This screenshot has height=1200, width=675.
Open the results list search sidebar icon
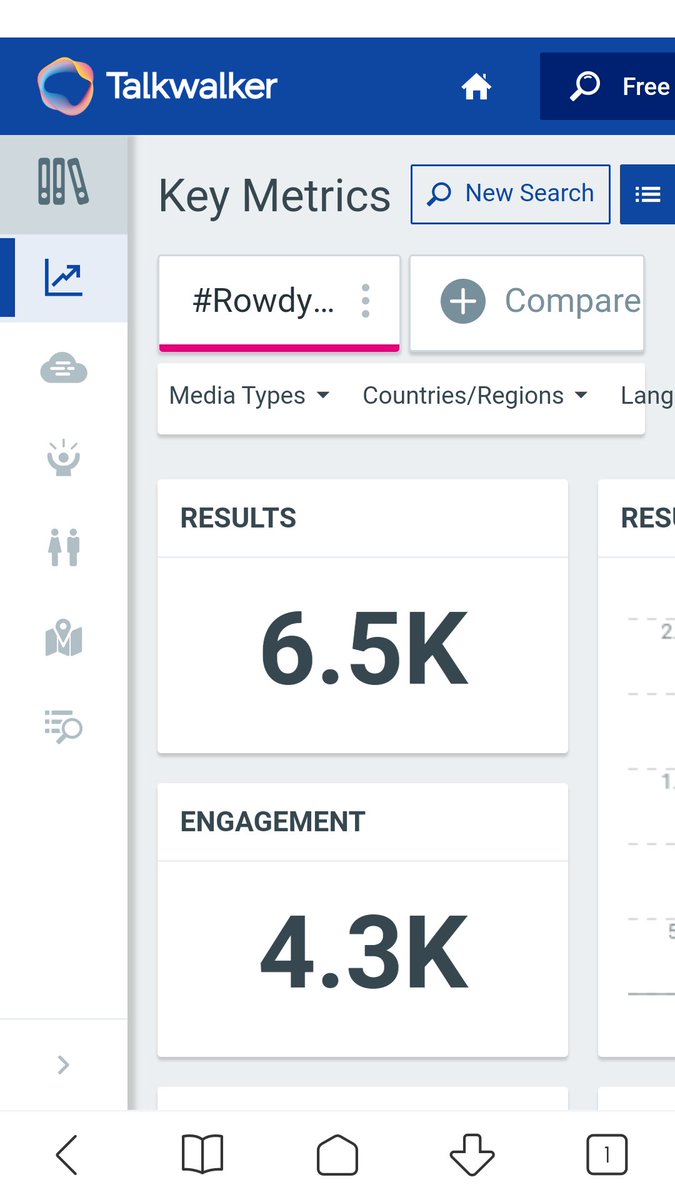(64, 726)
